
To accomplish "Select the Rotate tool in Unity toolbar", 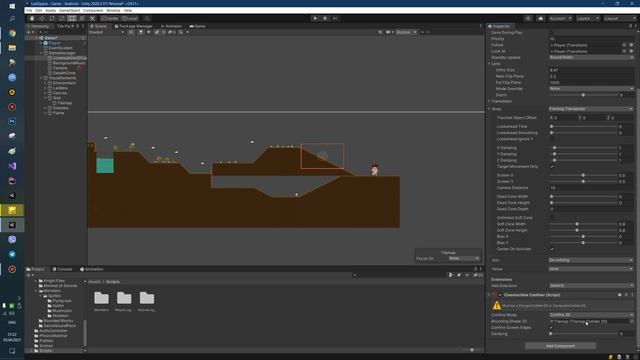I will [52, 18].
